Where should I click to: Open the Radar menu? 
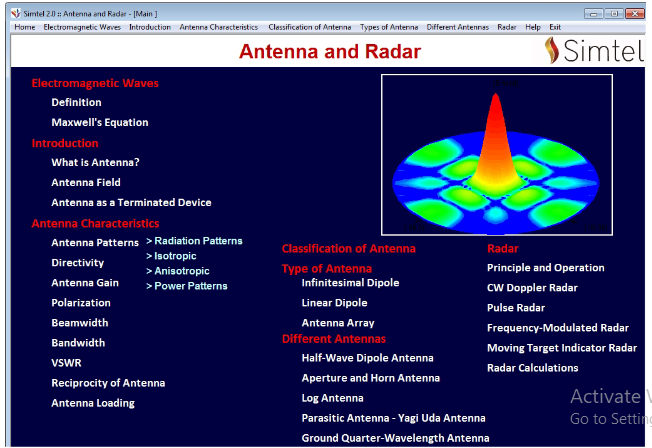point(507,27)
